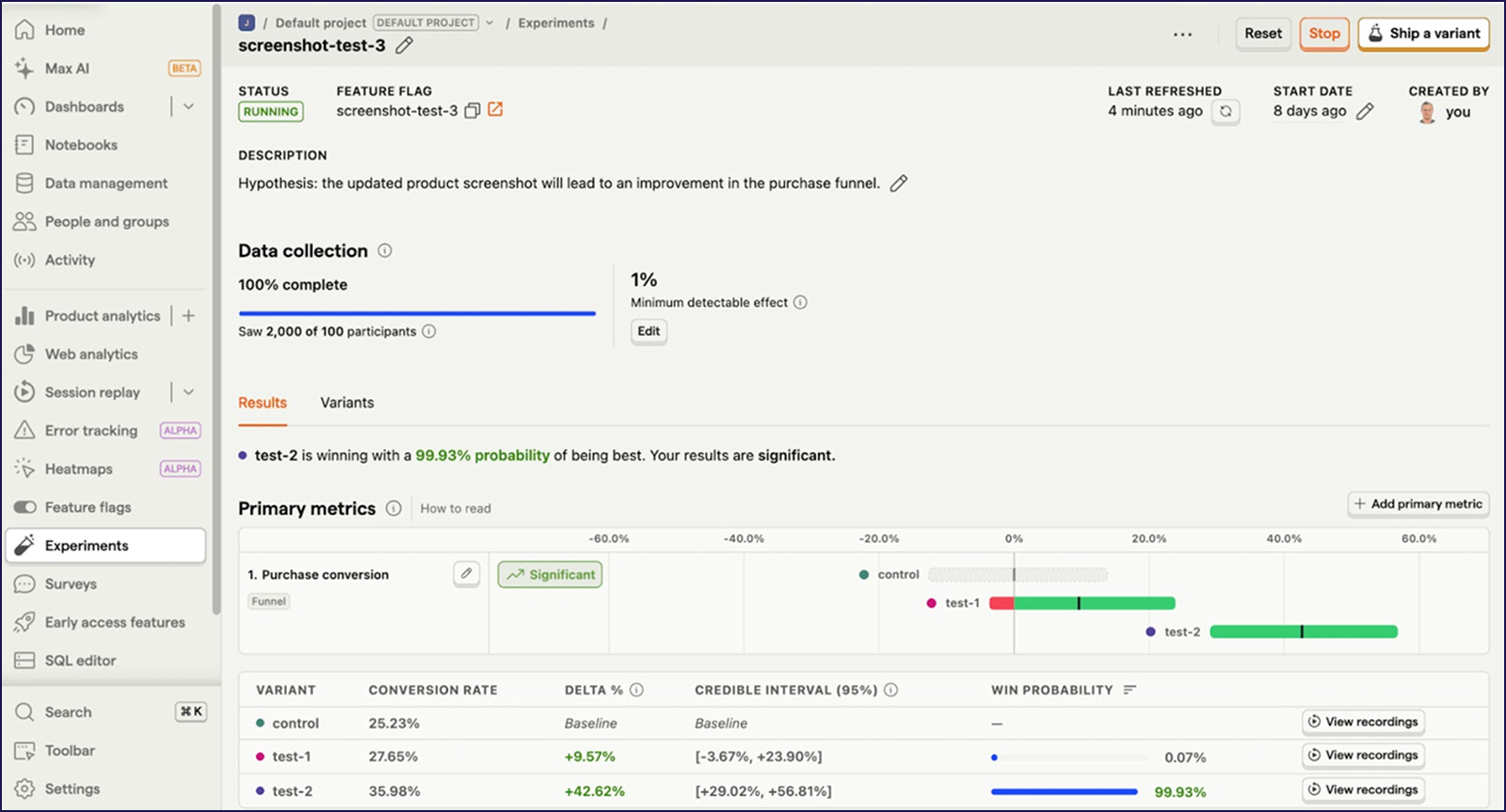
Task: Add primary metric
Action: click(x=1418, y=504)
